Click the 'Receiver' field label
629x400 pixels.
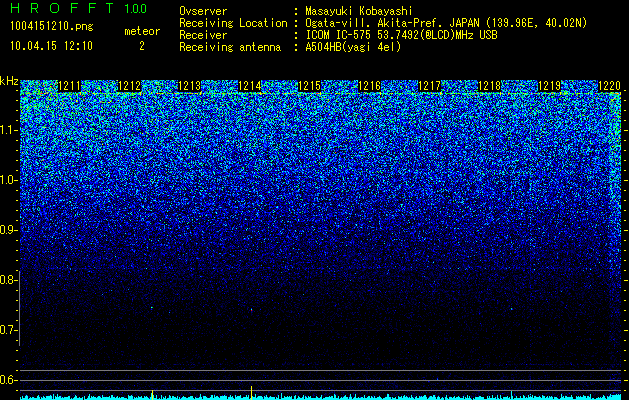(x=203, y=35)
